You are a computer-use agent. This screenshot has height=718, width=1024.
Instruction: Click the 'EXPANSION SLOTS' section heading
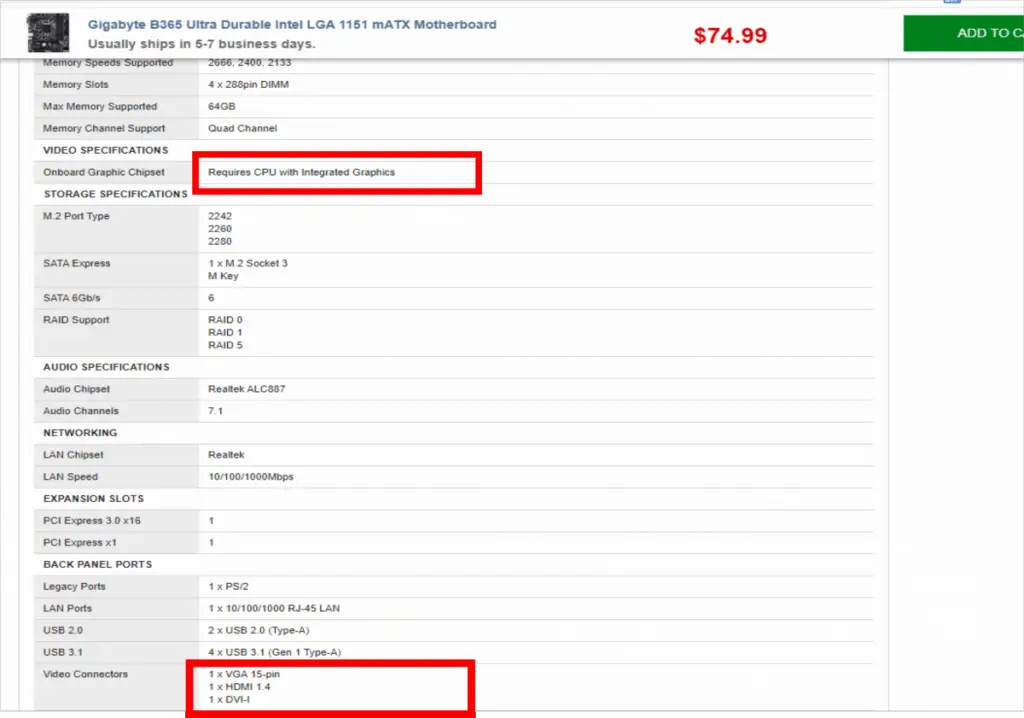click(x=93, y=498)
